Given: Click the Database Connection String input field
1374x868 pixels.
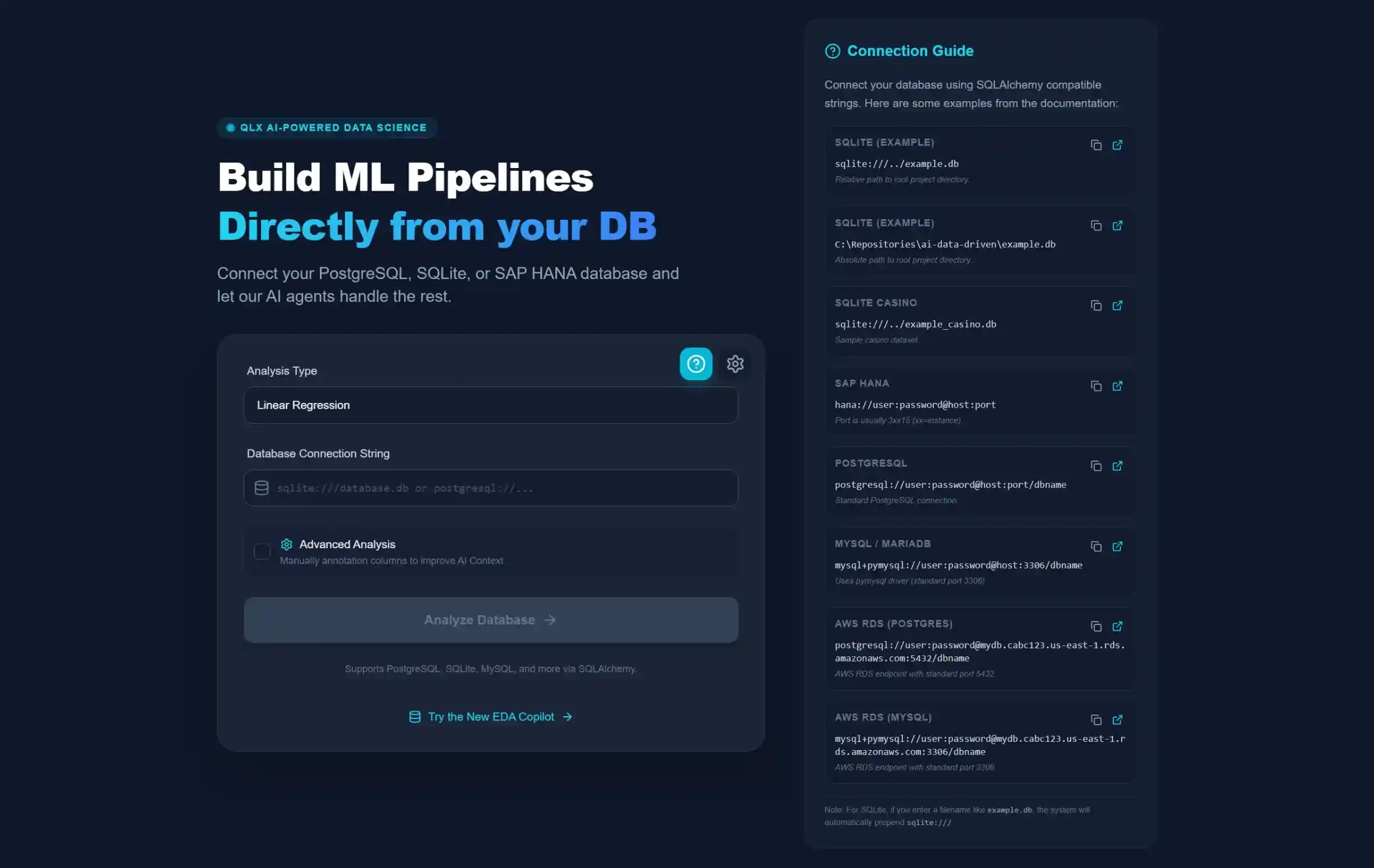Looking at the screenshot, I should (490, 488).
